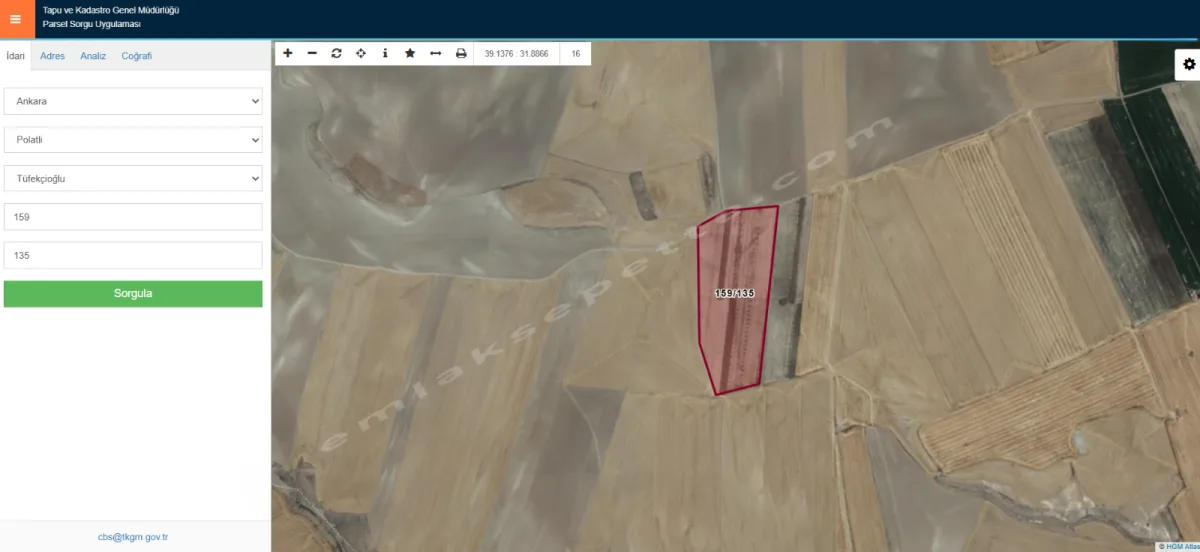Open the cbs@tkgm.gov.tr email link
Screen dimensions: 1200x552
133,537
